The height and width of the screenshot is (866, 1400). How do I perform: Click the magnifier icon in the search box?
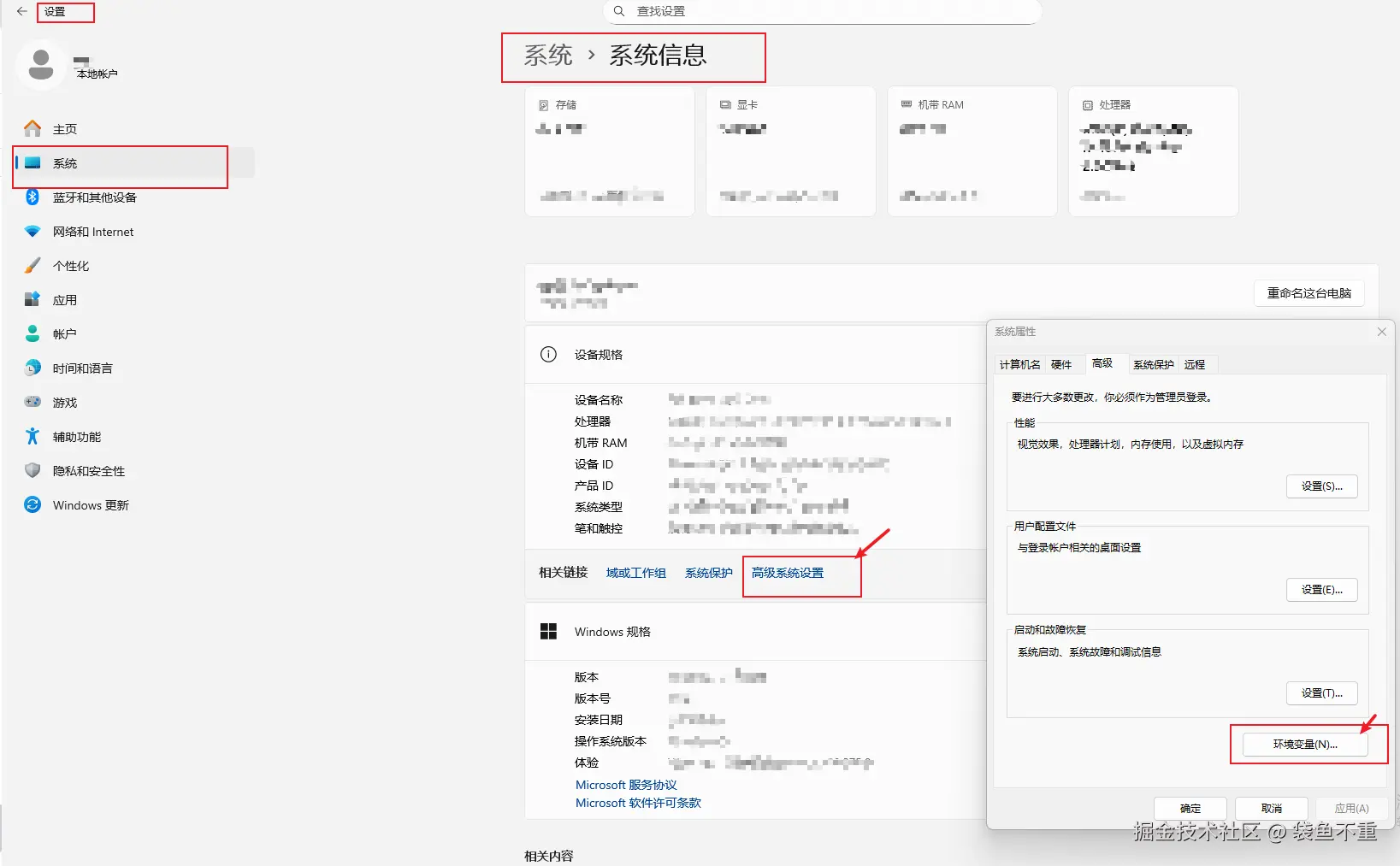(619, 11)
